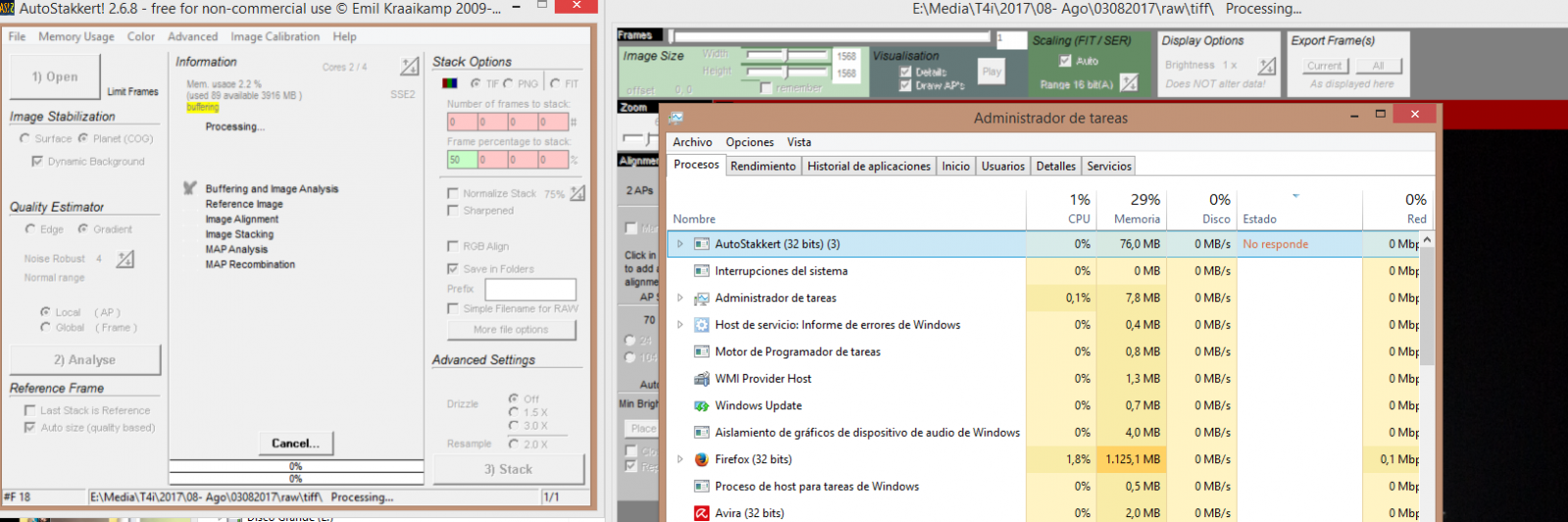Select the PNG output format radio
Screen dimensions: 1568x522
(509, 83)
